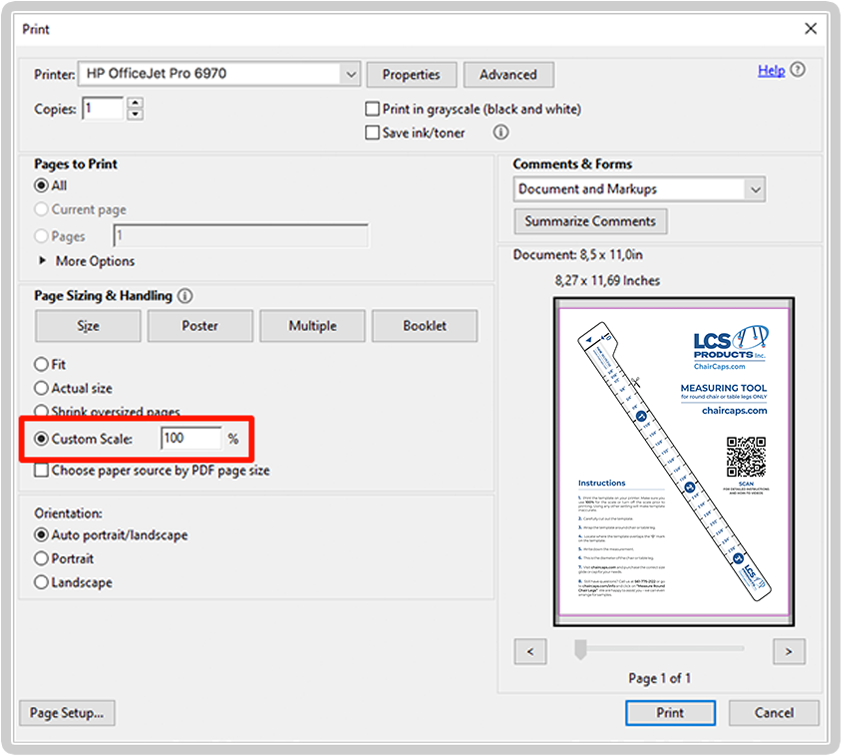The width and height of the screenshot is (841, 756).
Task: Choose the Pages range radio button
Action: click(41, 236)
